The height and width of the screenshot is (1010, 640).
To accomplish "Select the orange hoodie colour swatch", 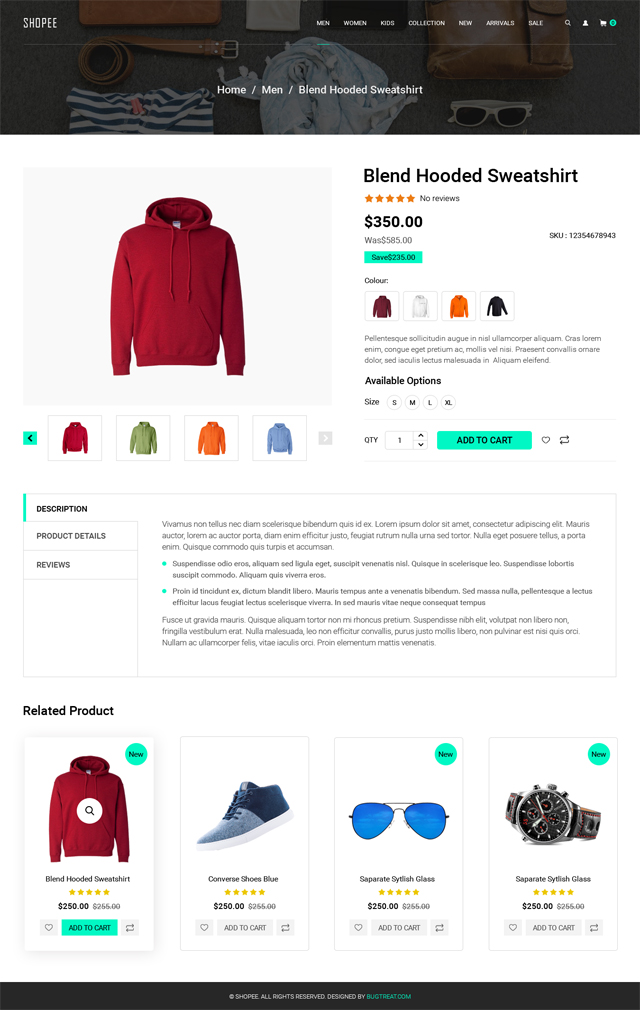I will [x=458, y=306].
